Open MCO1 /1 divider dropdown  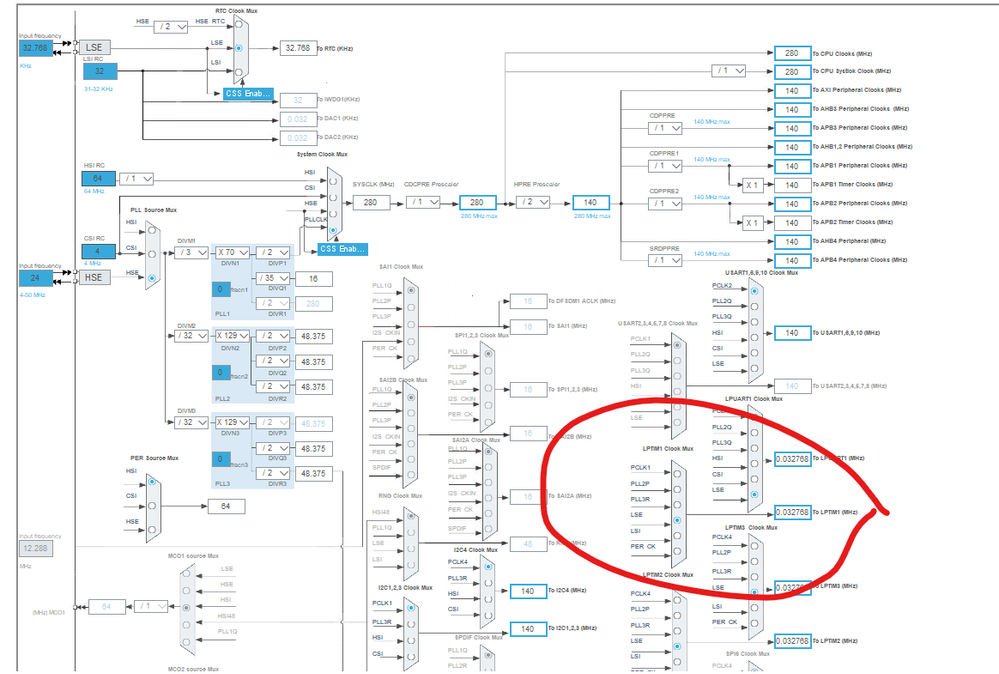tap(151, 606)
